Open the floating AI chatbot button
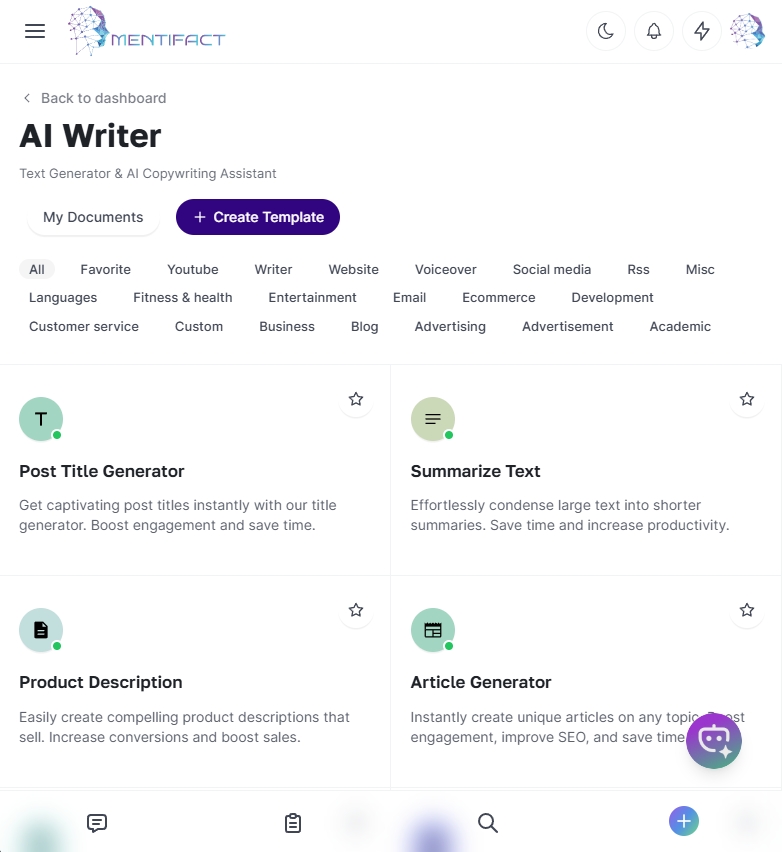This screenshot has width=782, height=852. [714, 740]
